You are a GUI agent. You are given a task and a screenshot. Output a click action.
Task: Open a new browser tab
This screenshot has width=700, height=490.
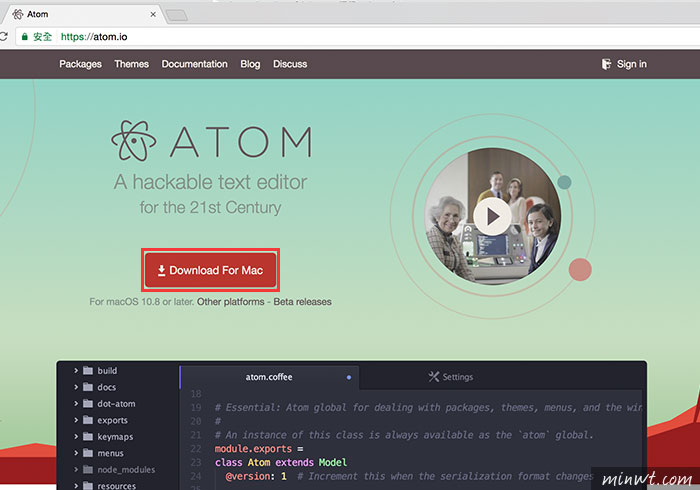[x=177, y=16]
